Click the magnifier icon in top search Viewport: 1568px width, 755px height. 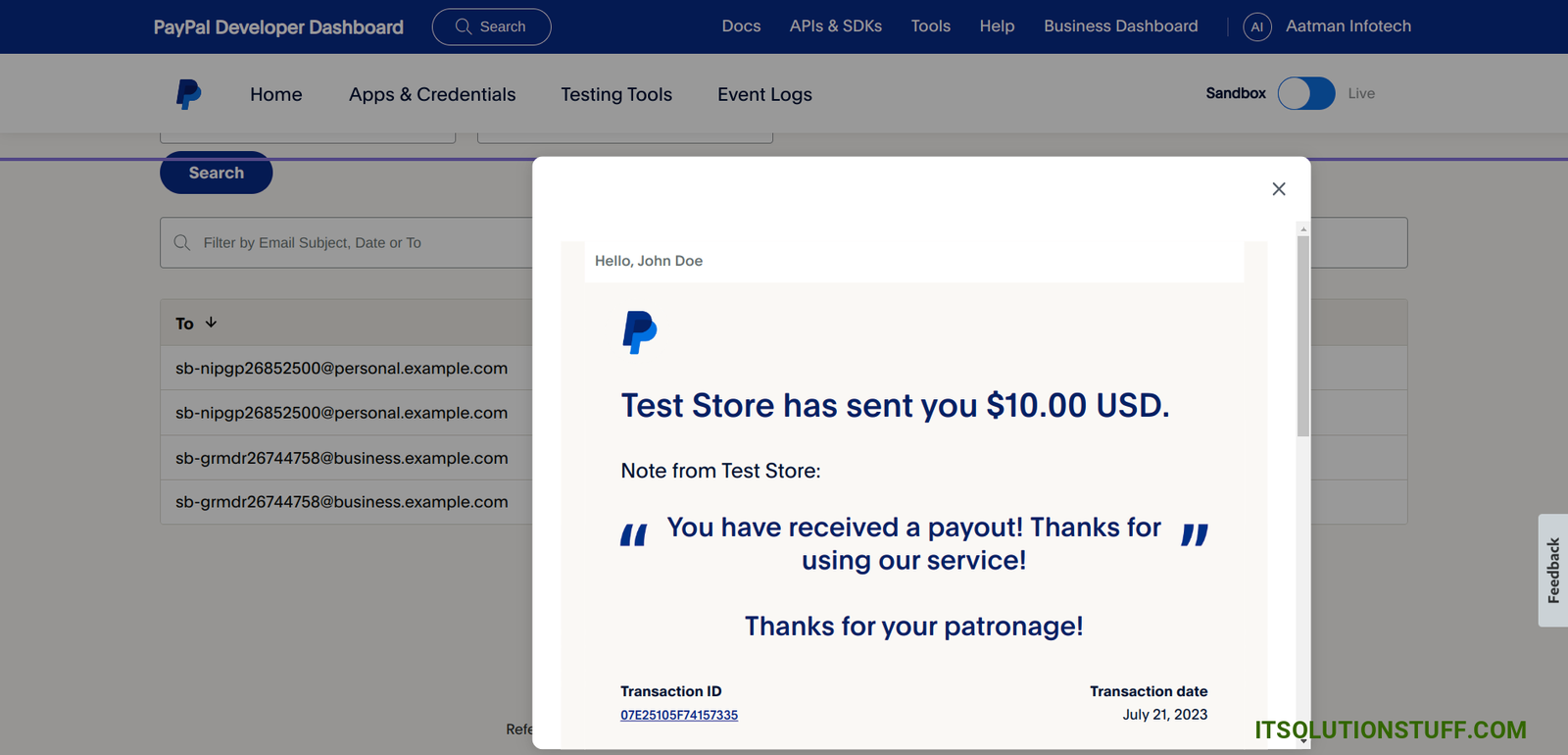(464, 26)
